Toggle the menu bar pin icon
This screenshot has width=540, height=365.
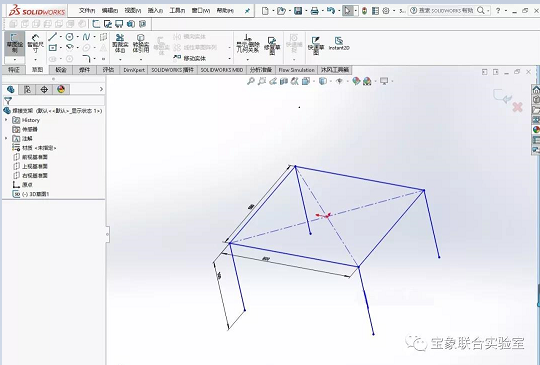[x=247, y=11]
